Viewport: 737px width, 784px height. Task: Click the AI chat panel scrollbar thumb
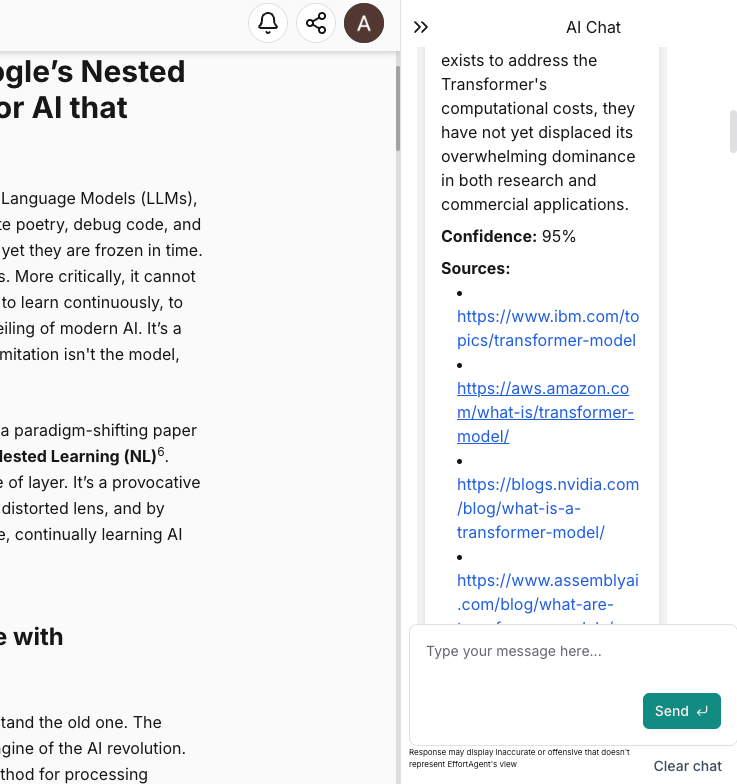tap(733, 130)
